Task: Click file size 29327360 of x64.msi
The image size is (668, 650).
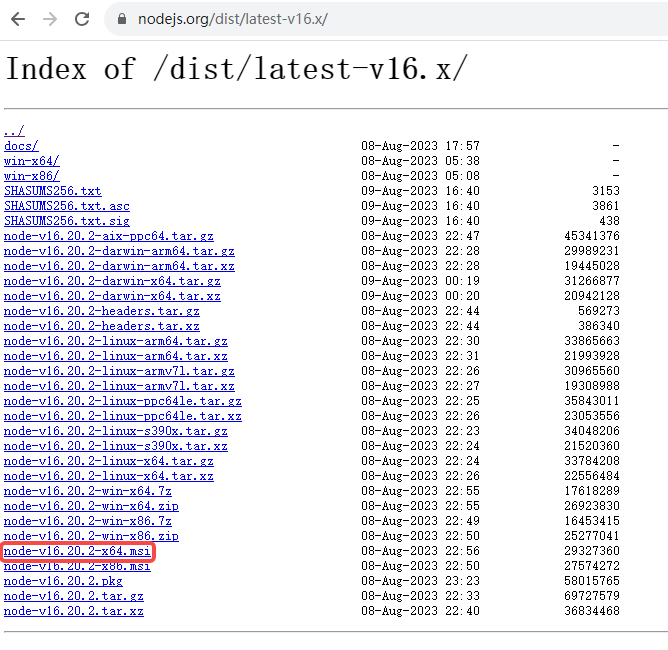Action: [592, 551]
